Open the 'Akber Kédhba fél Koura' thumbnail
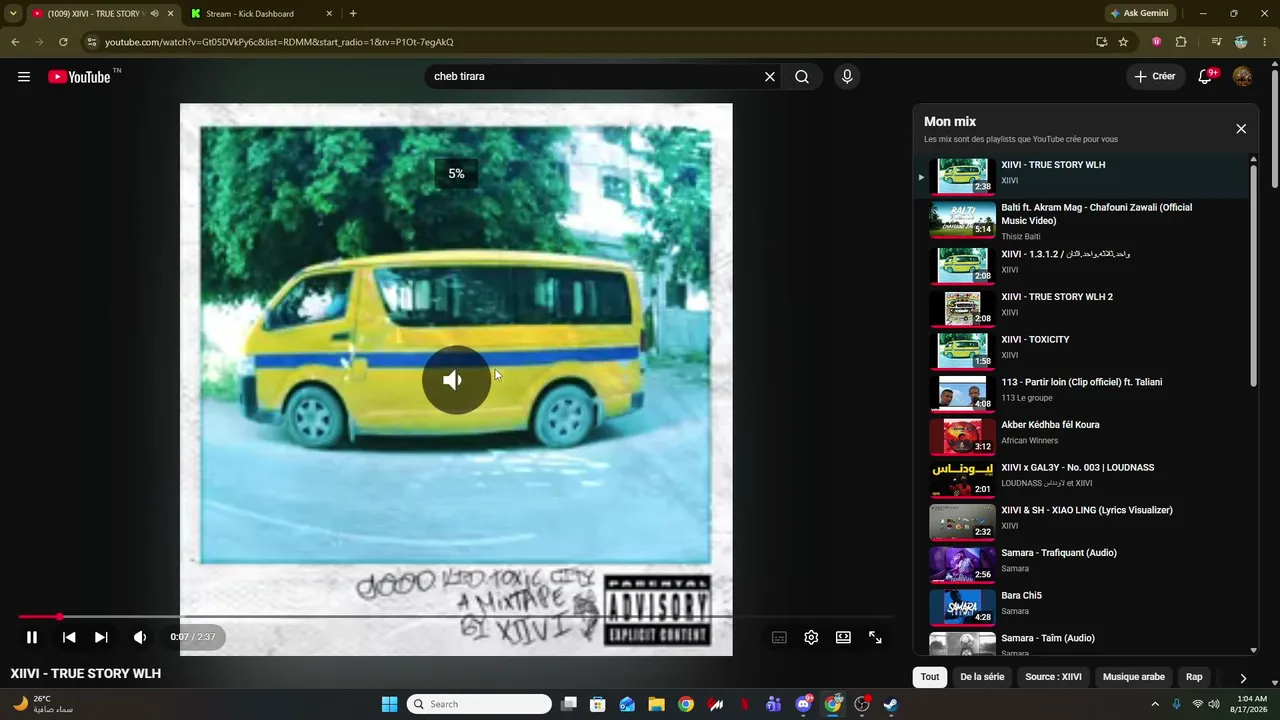The height and width of the screenshot is (720, 1280). pyautogui.click(x=962, y=435)
